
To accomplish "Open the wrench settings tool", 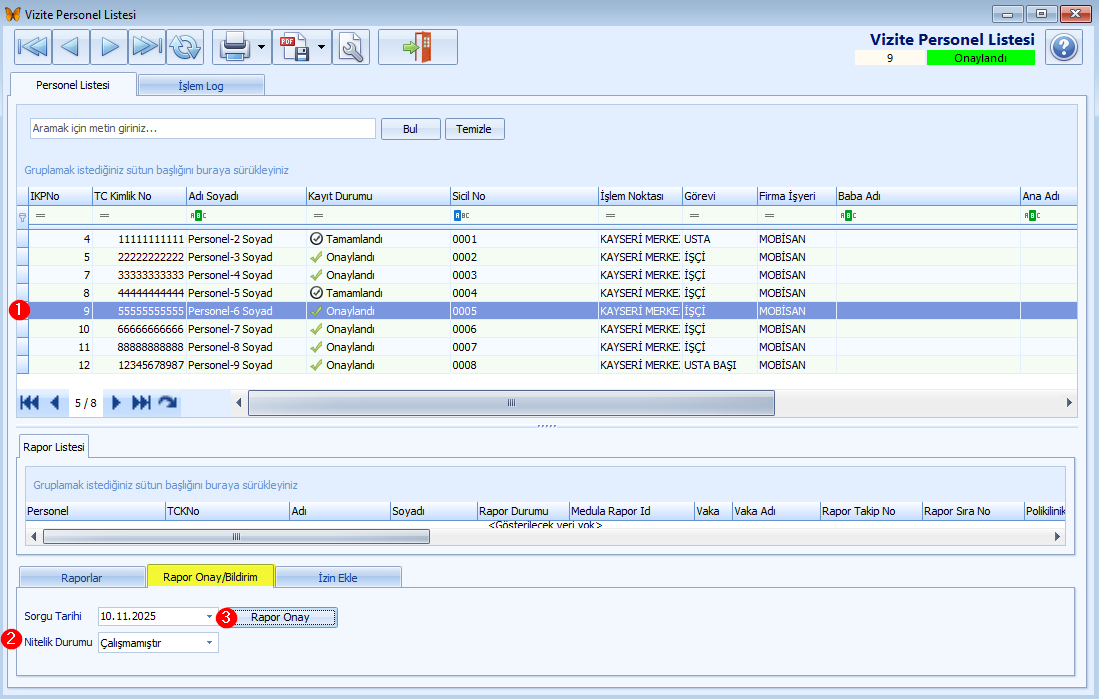I will pos(352,47).
